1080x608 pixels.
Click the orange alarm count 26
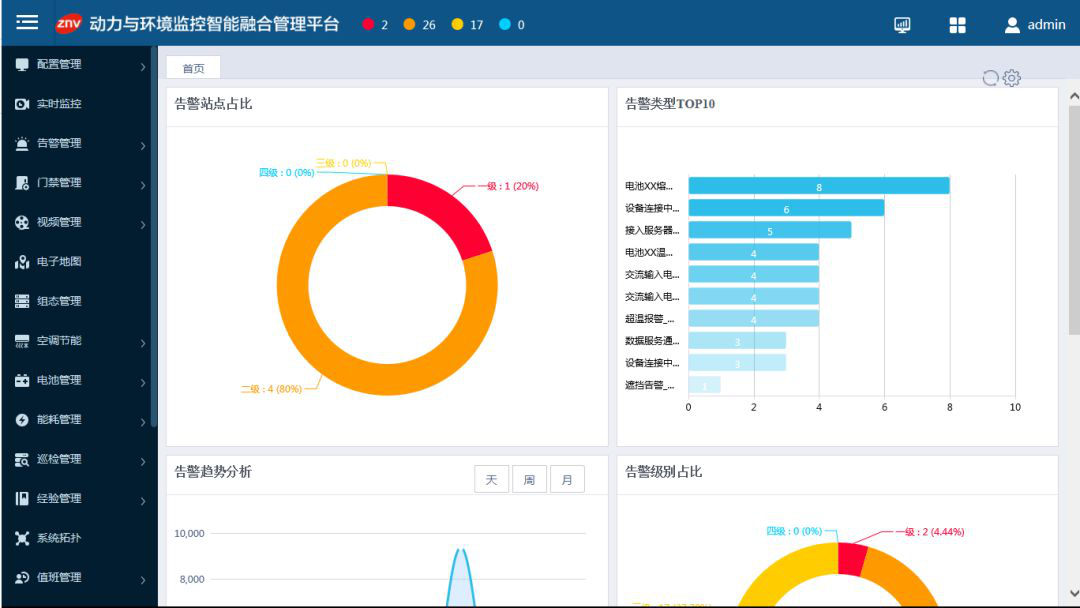pyautogui.click(x=420, y=25)
